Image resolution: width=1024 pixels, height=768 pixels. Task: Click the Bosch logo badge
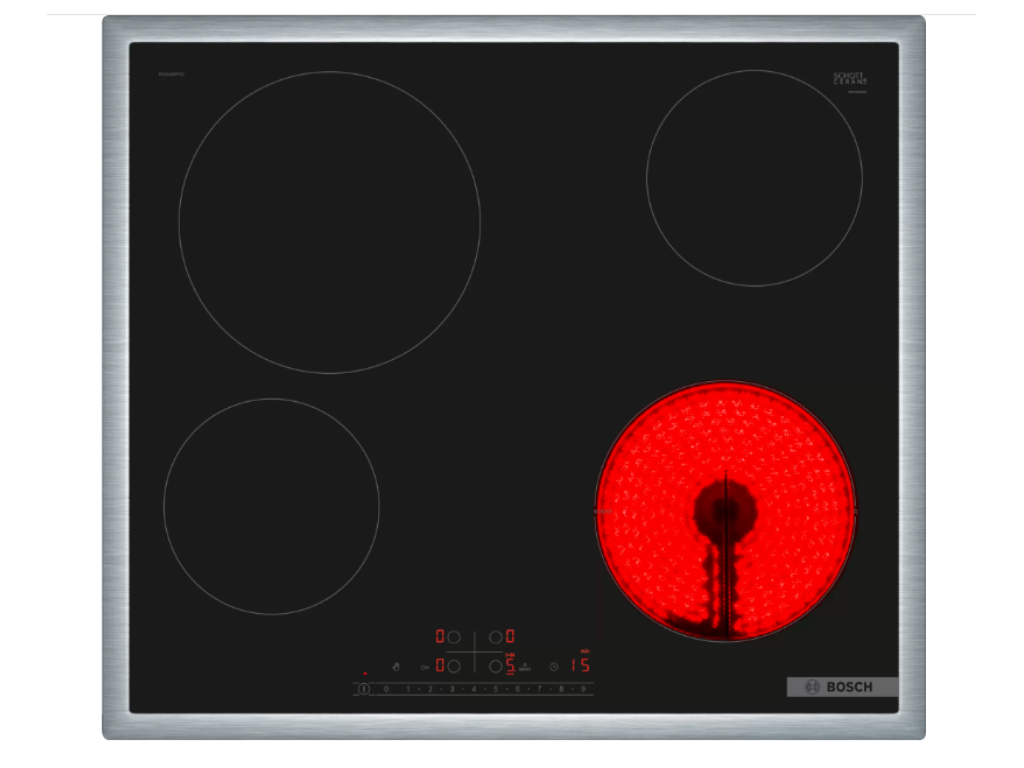(841, 687)
